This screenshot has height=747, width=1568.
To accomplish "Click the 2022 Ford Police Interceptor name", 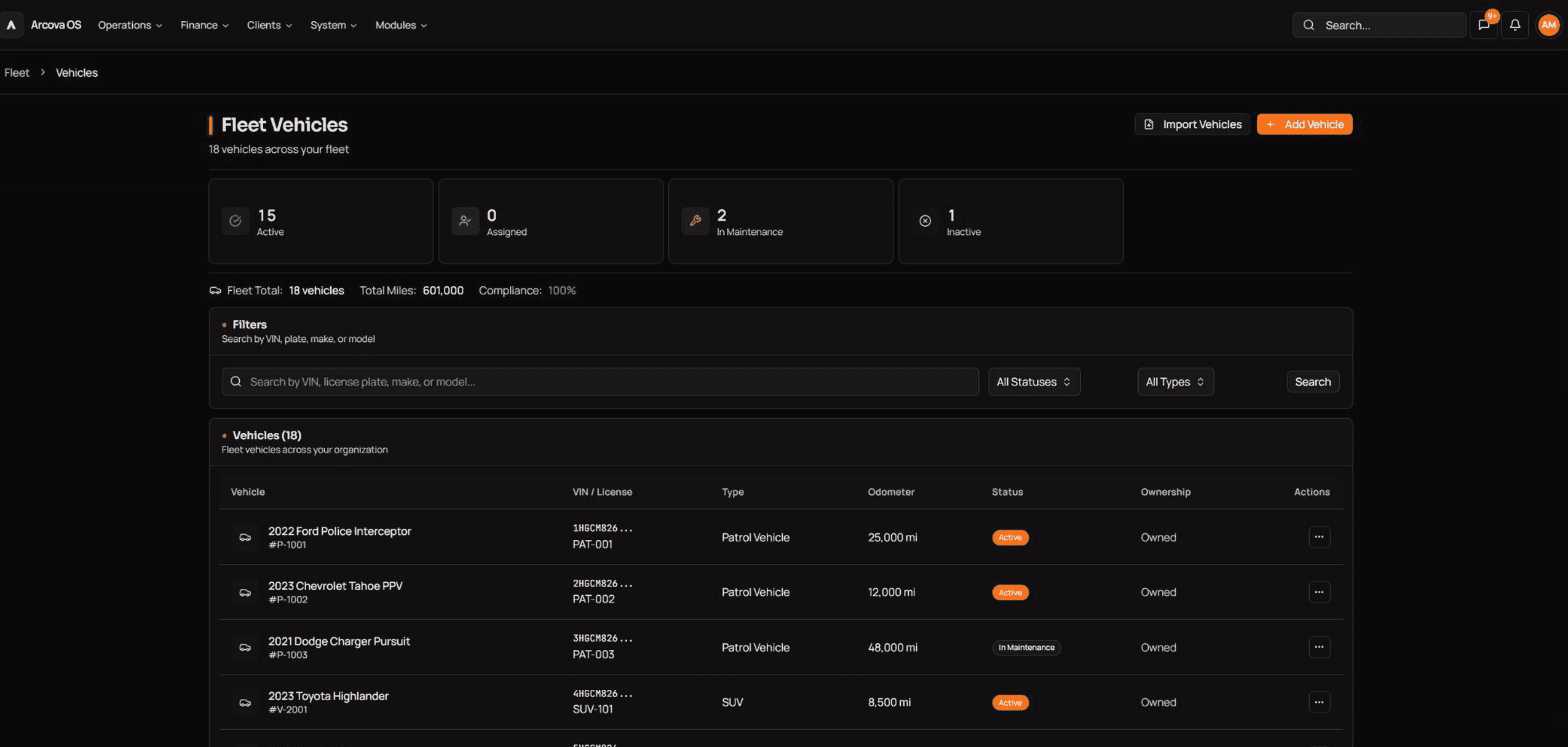I will pyautogui.click(x=339, y=531).
